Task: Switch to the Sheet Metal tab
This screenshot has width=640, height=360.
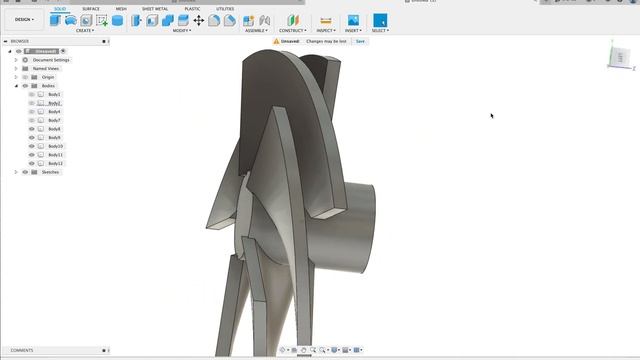Action: (x=155, y=9)
